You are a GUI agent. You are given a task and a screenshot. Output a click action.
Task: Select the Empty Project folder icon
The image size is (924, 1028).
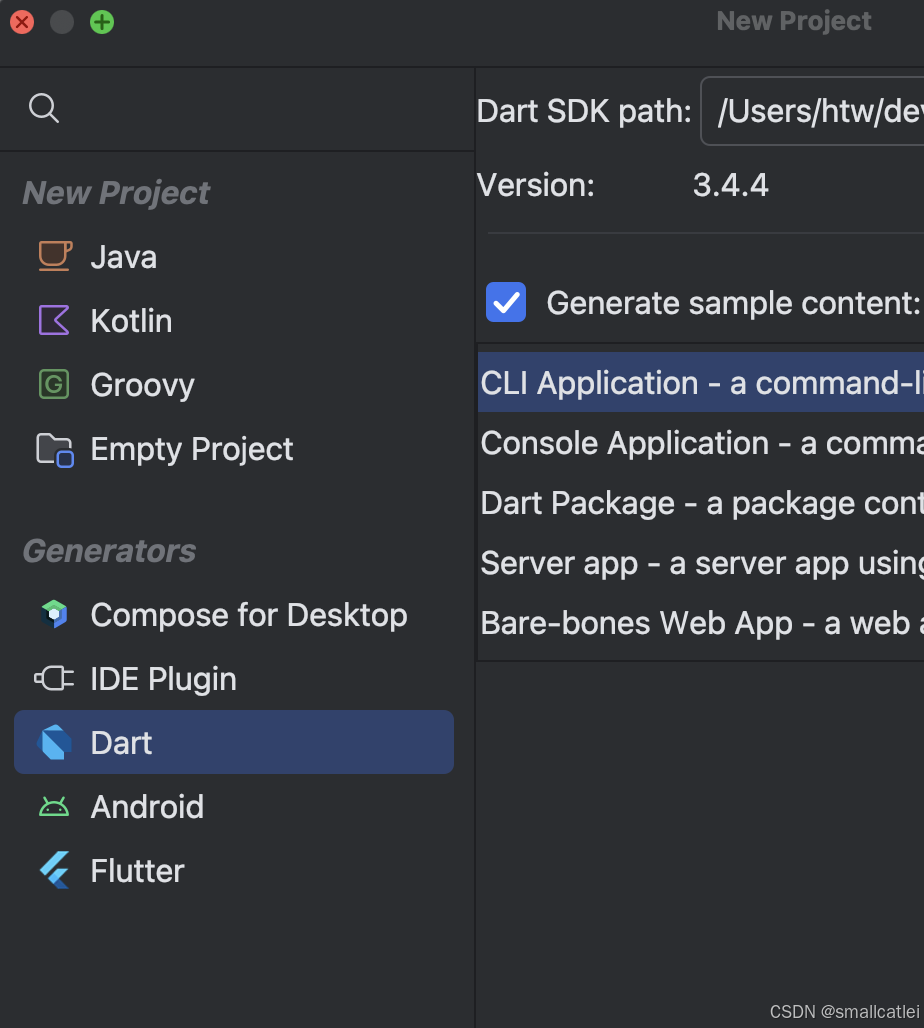point(54,450)
